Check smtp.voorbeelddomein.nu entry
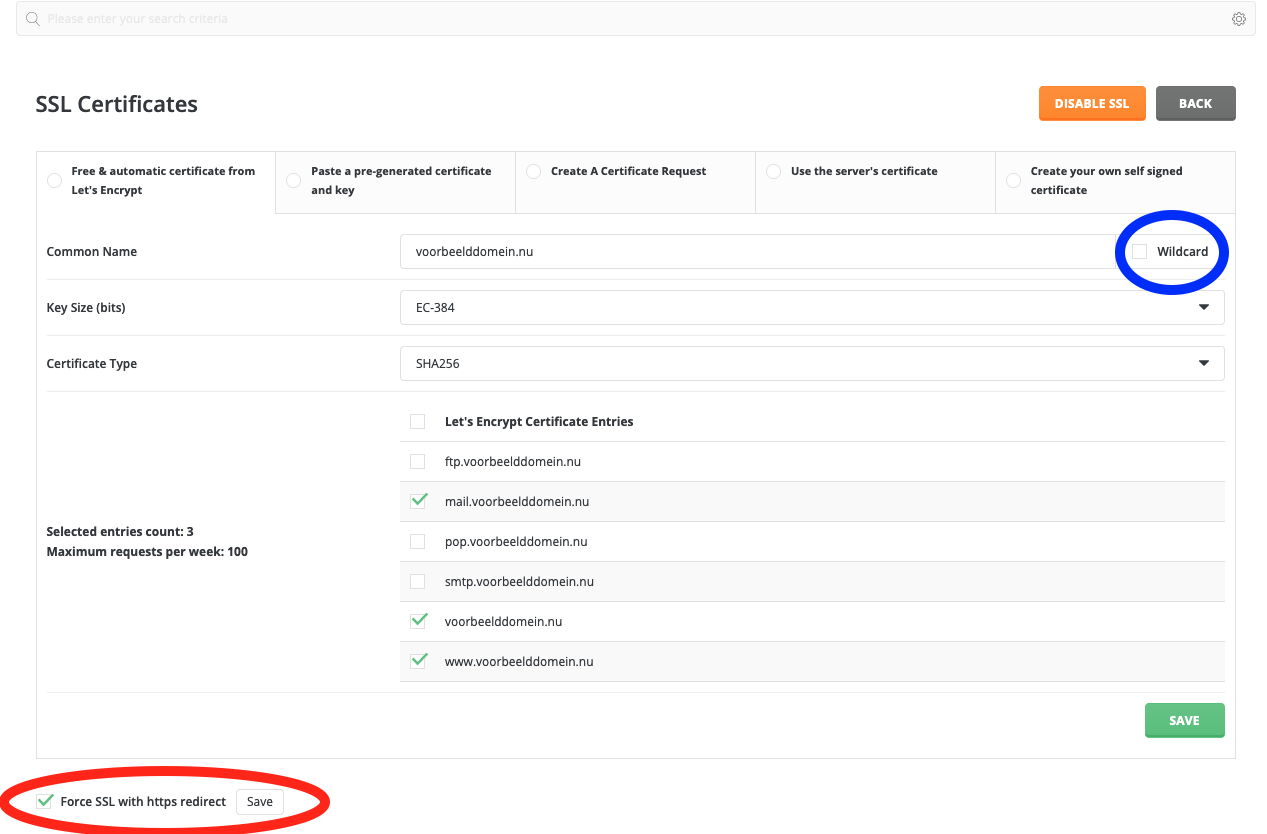Screen dimensions: 1267x834 [418, 582]
